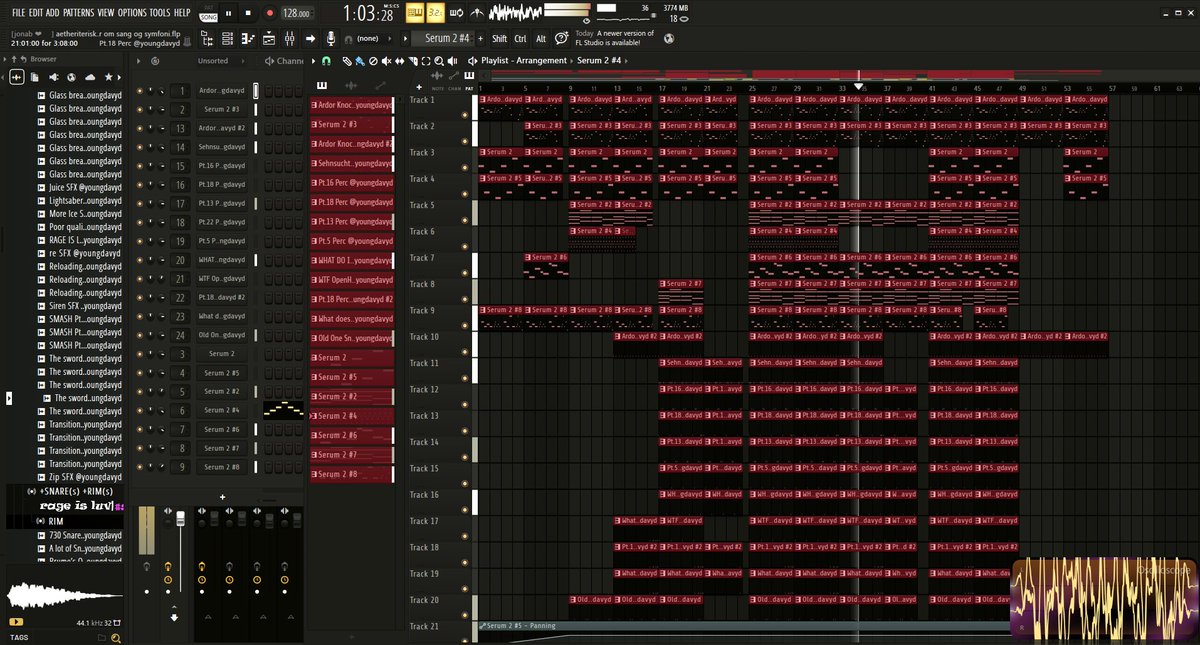Screen dimensions: 1200x645
Task: Click the Stop playback button
Action: (x=249, y=13)
